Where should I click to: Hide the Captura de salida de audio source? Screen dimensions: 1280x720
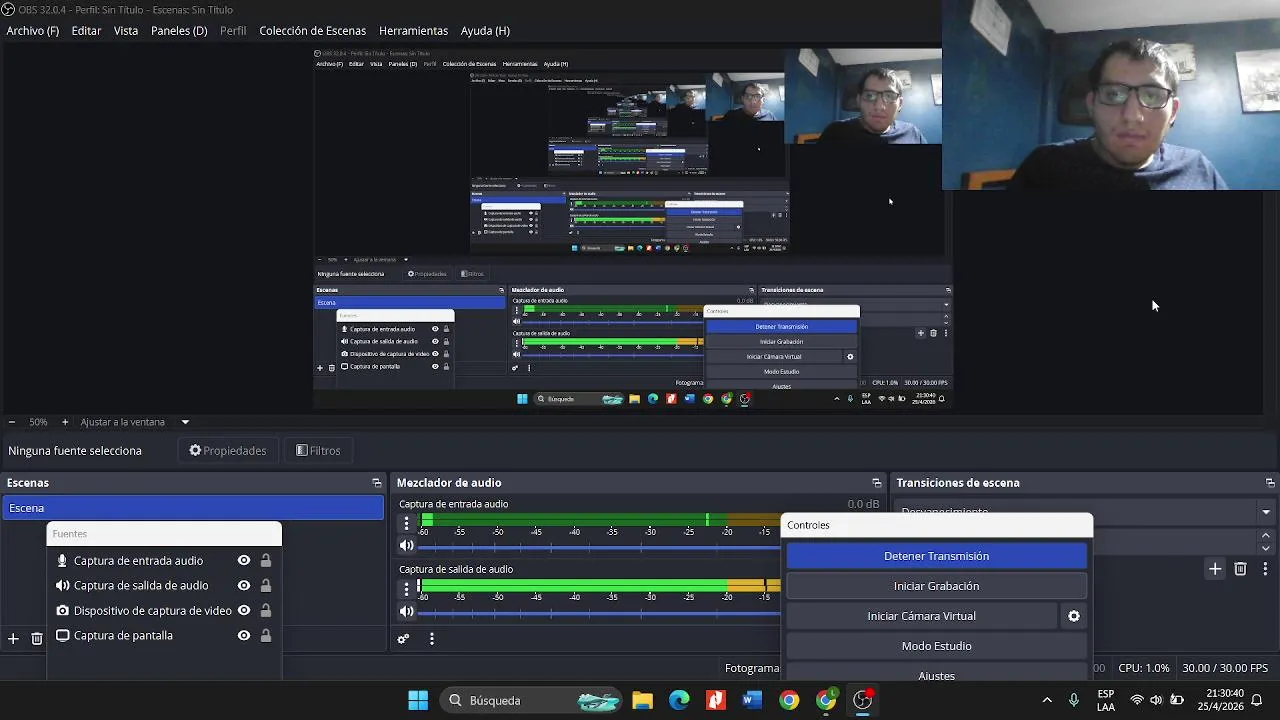tap(243, 586)
